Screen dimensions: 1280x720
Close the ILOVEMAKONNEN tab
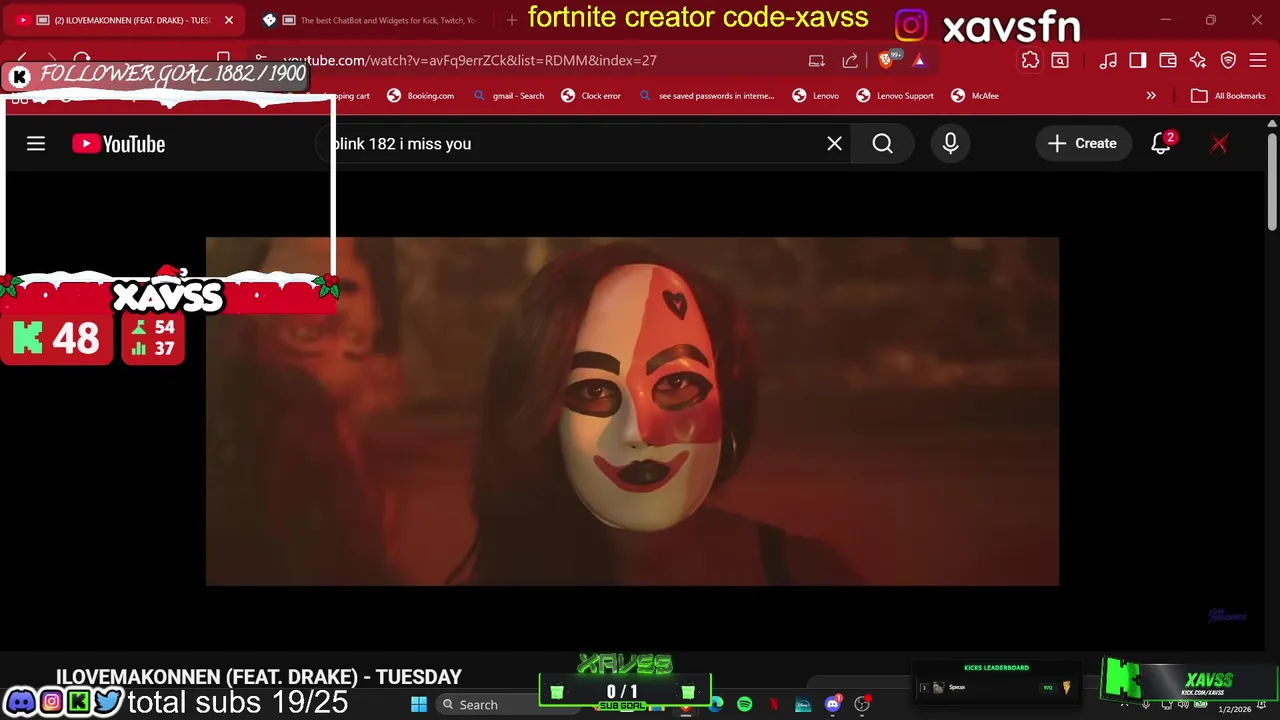(x=228, y=20)
